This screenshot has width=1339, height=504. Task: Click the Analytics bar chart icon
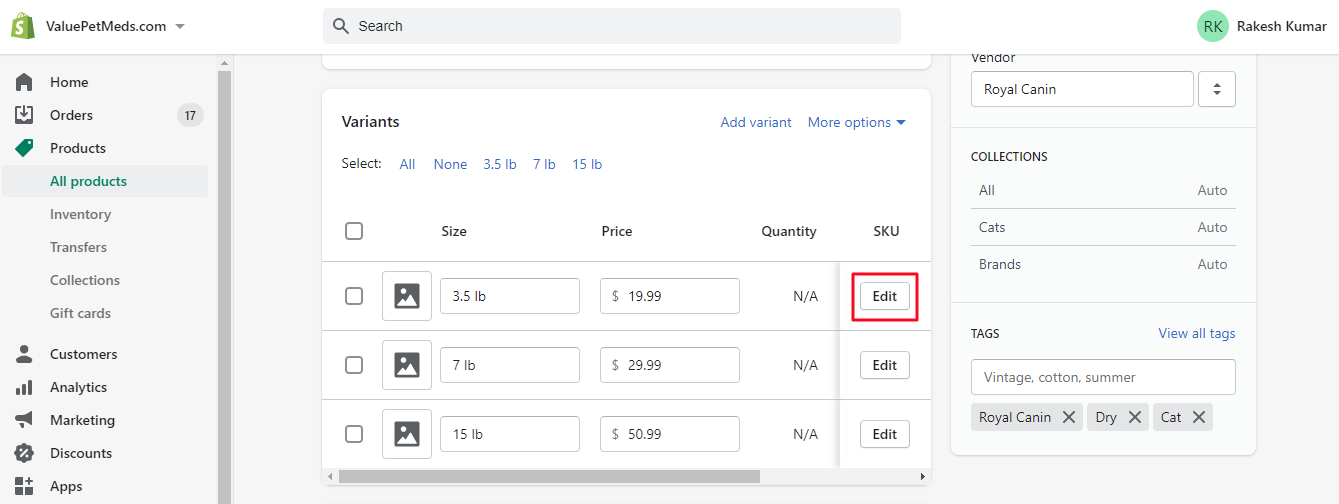(x=24, y=387)
